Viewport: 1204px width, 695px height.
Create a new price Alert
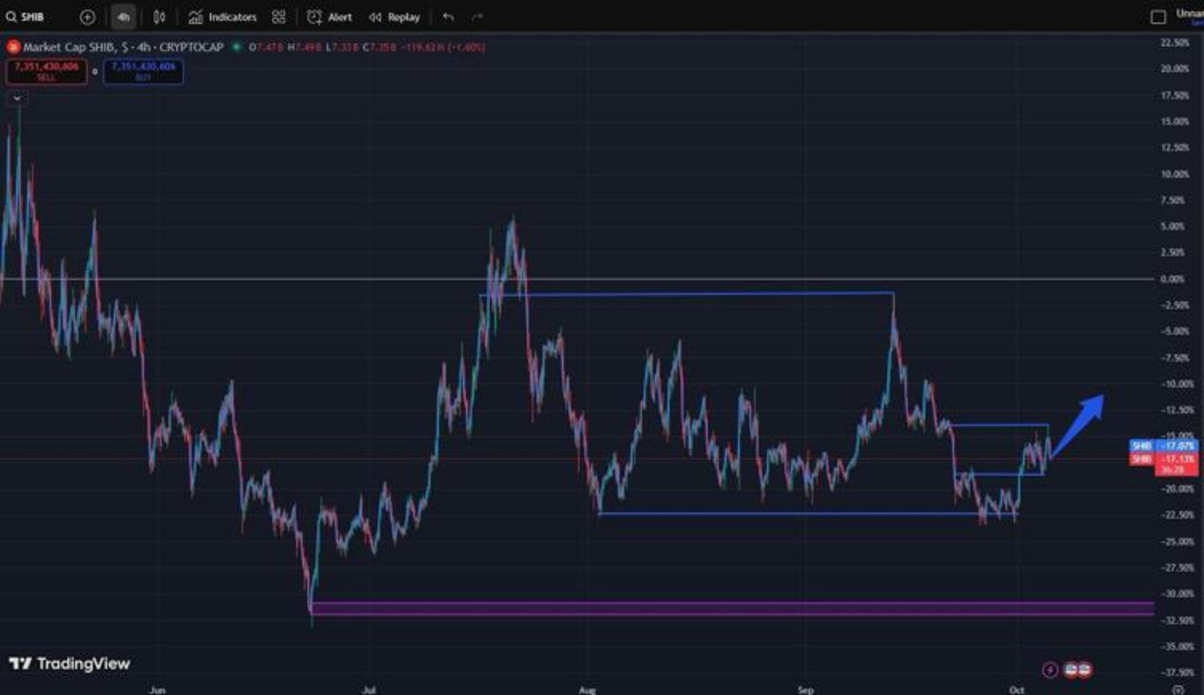[x=330, y=17]
